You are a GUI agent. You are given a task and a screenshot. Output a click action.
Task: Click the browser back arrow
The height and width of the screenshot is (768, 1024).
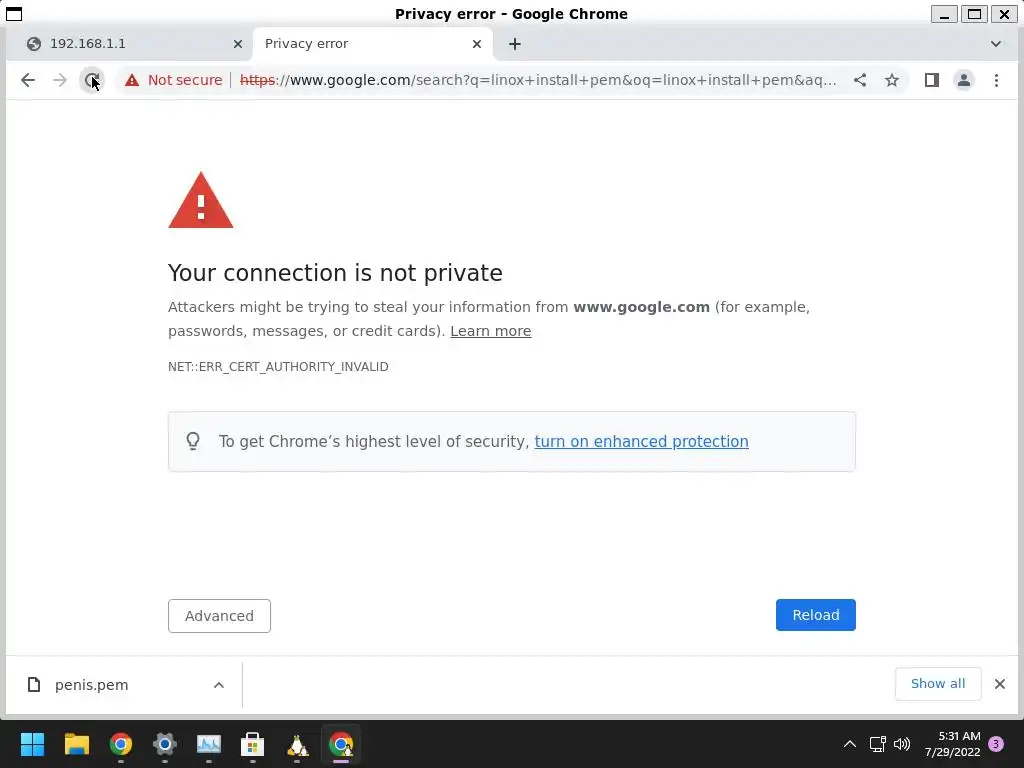(x=27, y=80)
